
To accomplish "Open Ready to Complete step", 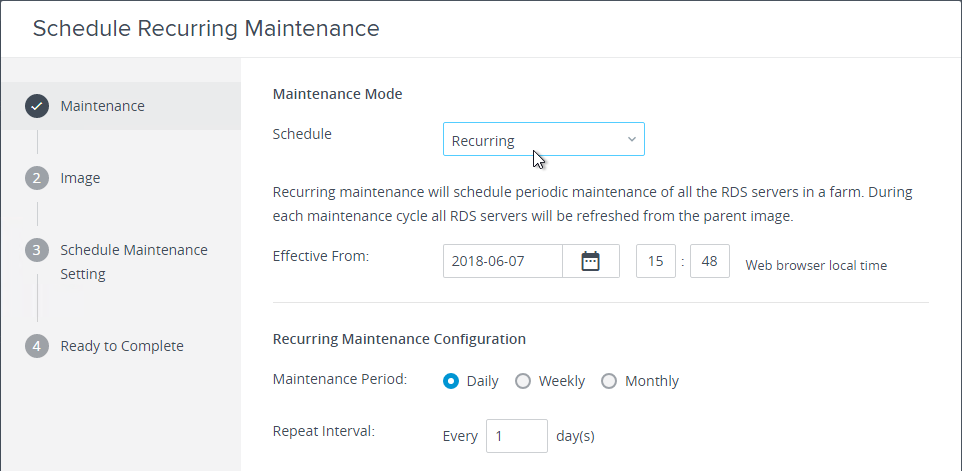I will [122, 346].
